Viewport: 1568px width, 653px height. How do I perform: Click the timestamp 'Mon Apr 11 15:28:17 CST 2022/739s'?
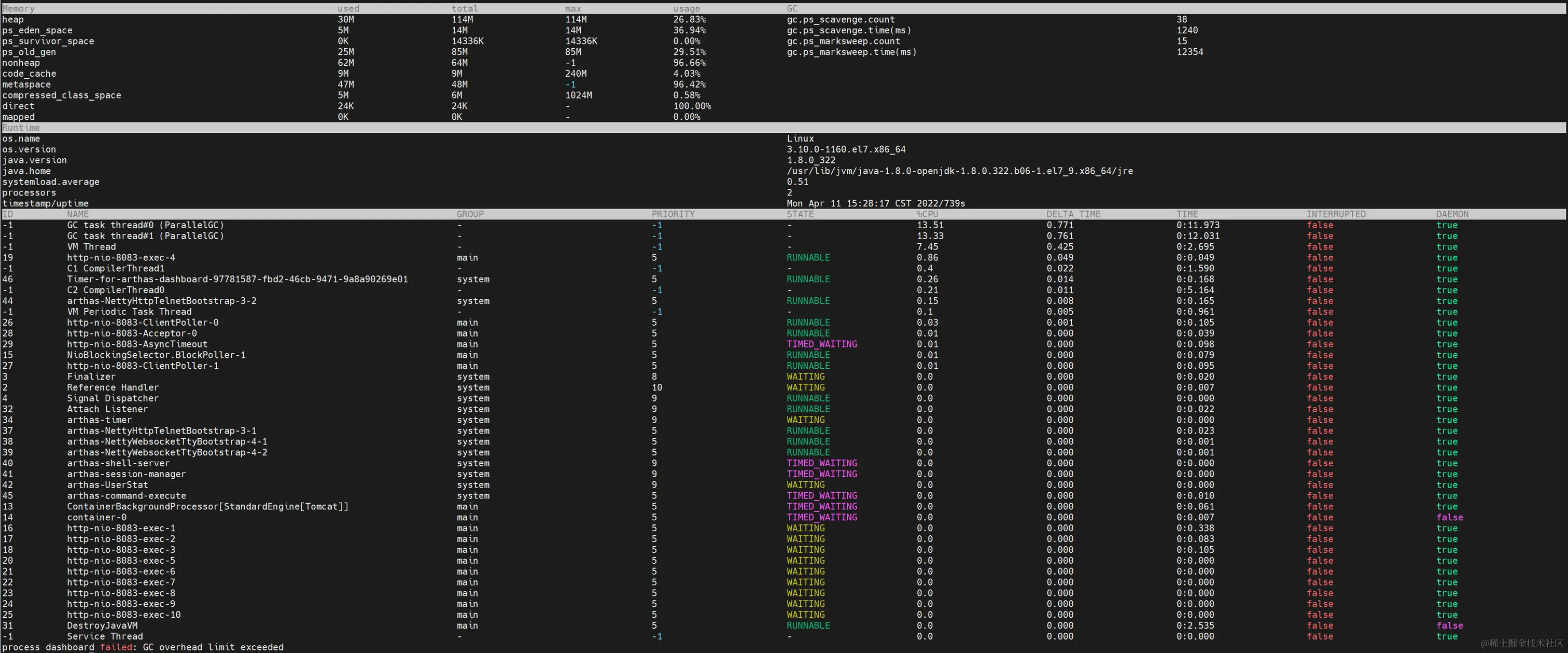(x=875, y=203)
